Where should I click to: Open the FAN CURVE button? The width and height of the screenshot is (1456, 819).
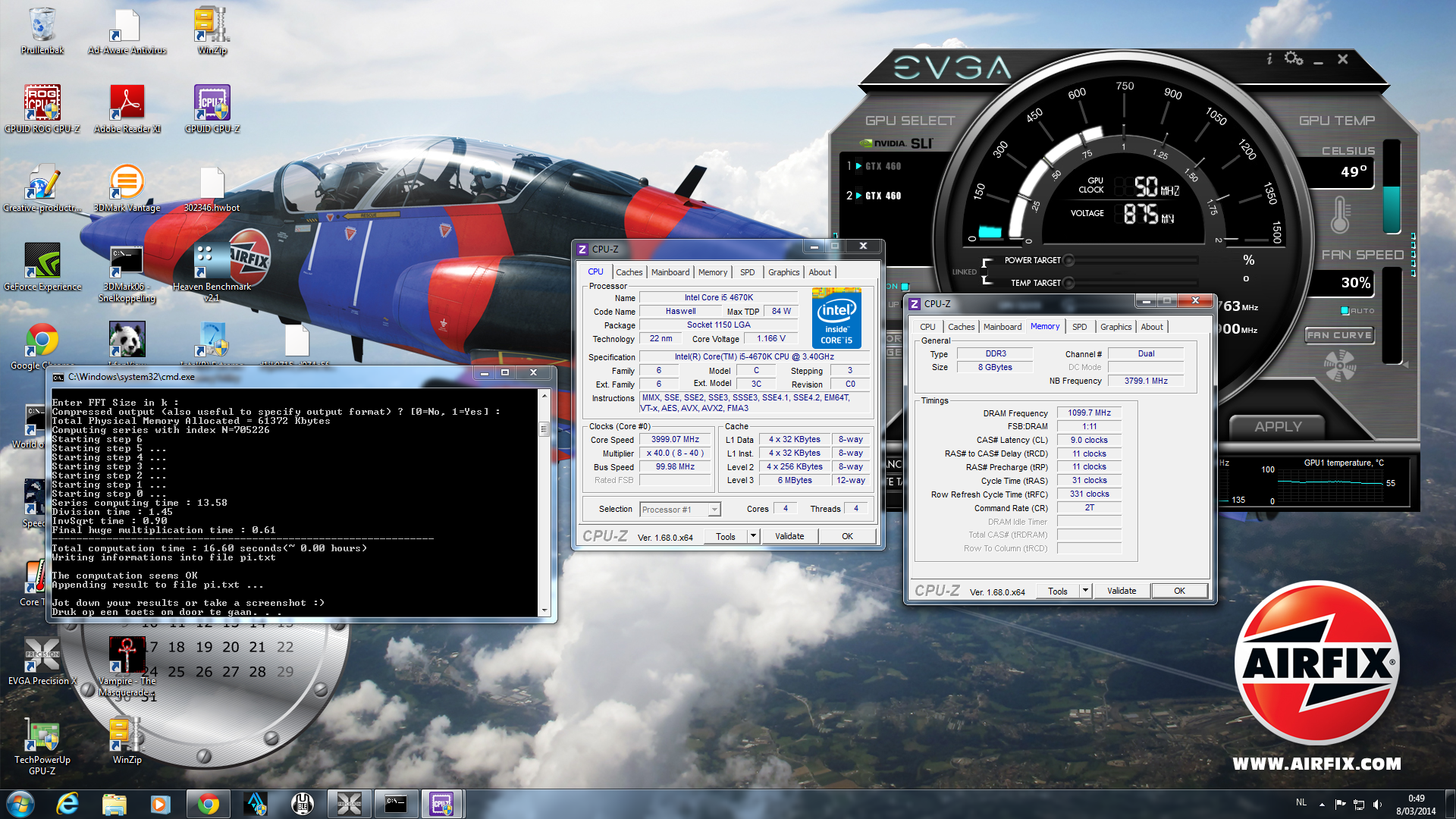coord(1340,334)
